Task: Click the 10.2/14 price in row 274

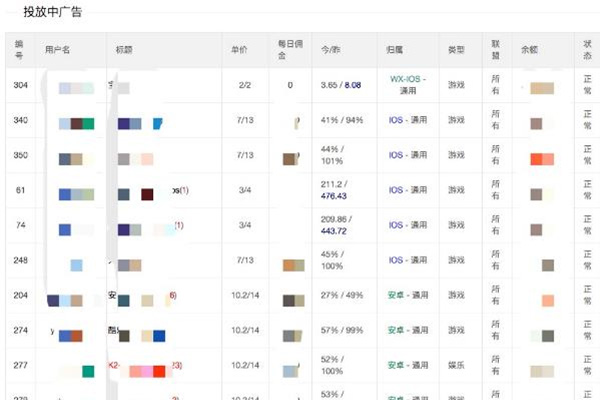Action: 245,331
